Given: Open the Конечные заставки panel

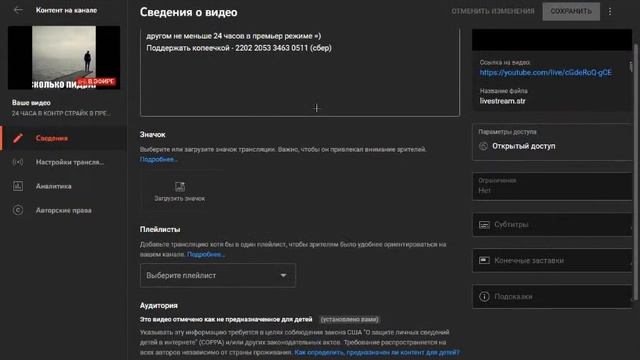Looking at the screenshot, I should [x=552, y=260].
